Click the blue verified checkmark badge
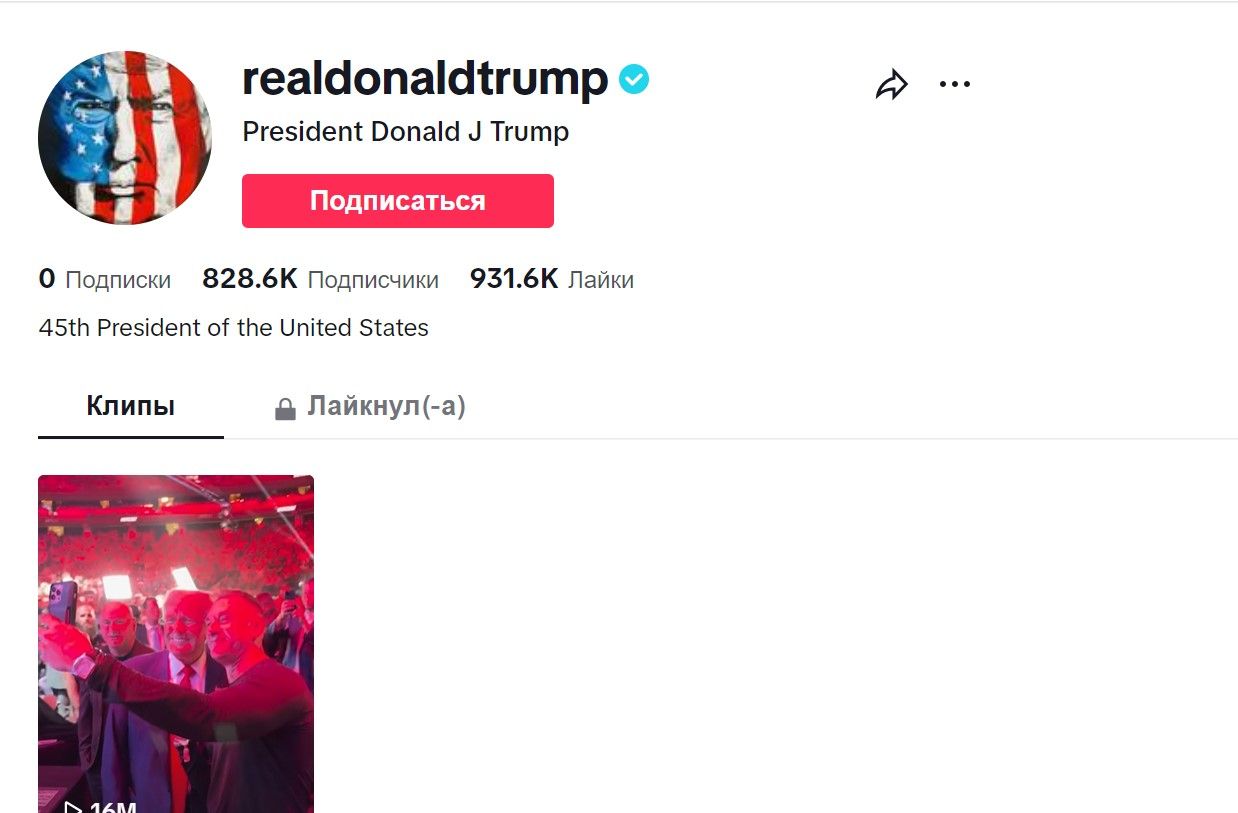Viewport: 1238px width, 813px height. (634, 79)
